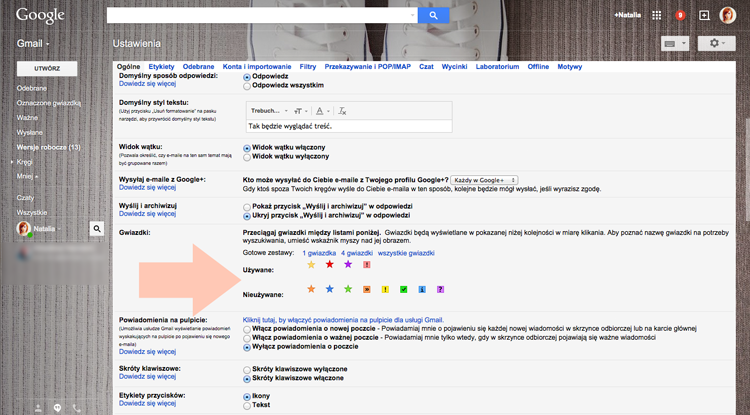Screen dimensions: 750x415
Task: Open the Motywy tab
Action: 570,66
